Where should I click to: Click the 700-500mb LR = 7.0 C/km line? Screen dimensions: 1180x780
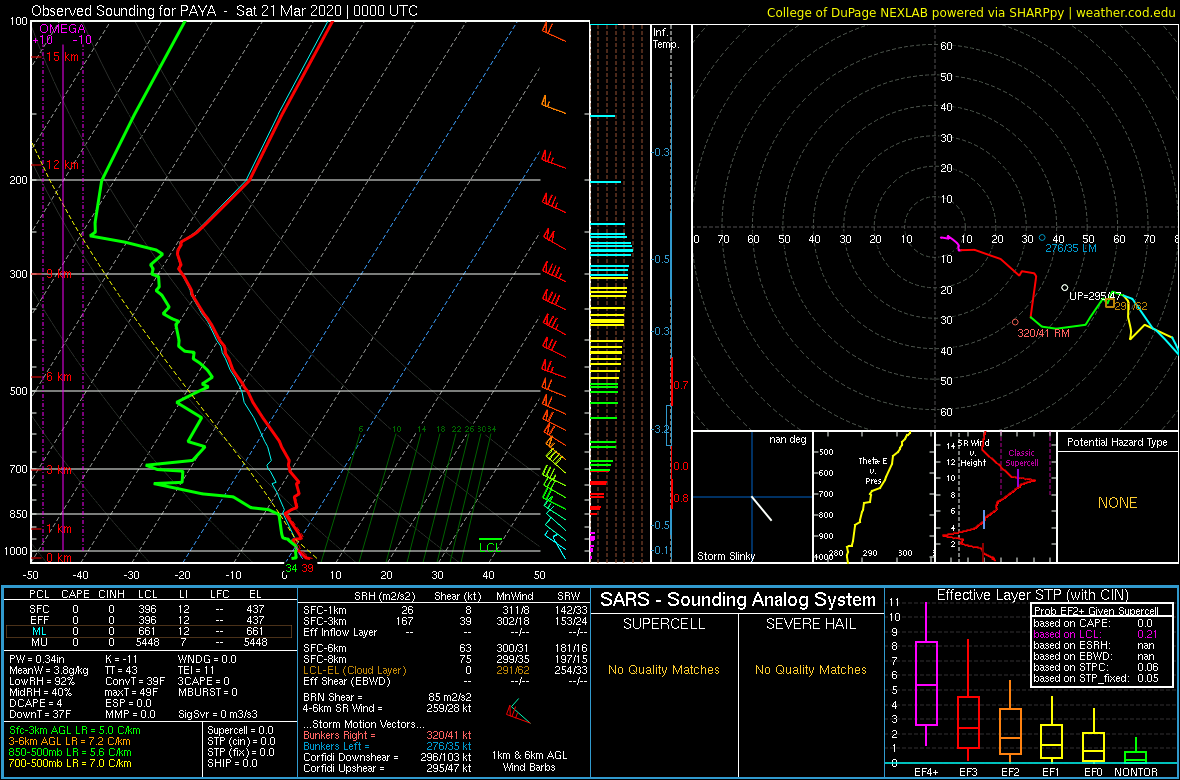tap(70, 763)
